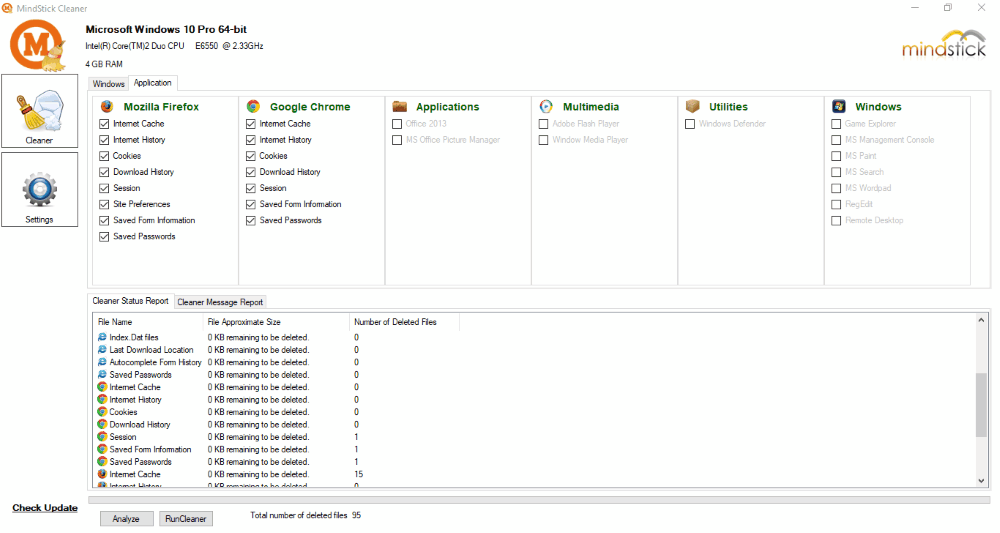Screen dimensions: 1000x533
Task: Uncheck Firefox Session checkbox
Action: coord(105,188)
